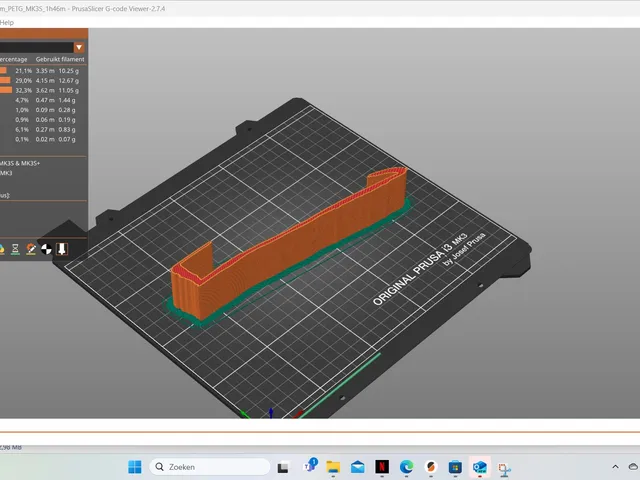Select the 4,7% row percentage
Screen dimensions: 640x480
(x=22, y=100)
